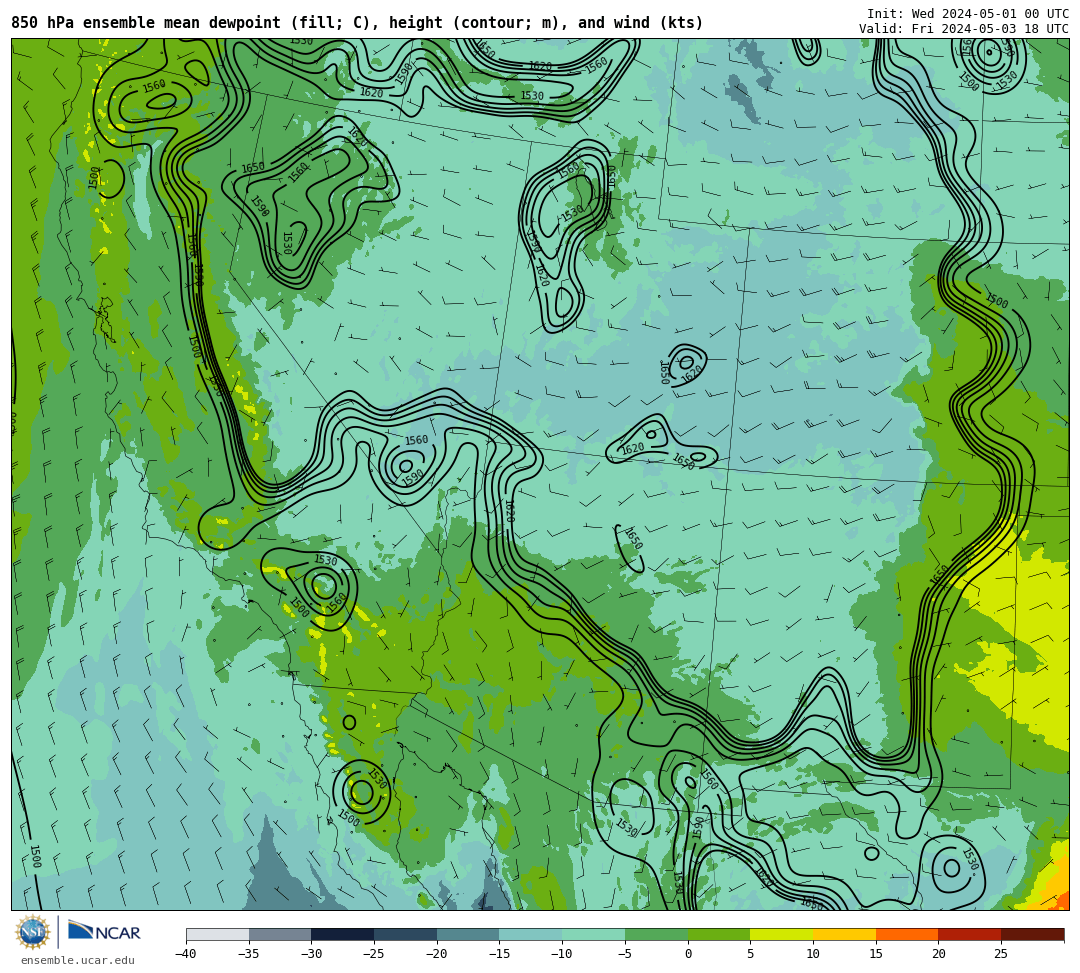Click the colorbar label -35
This screenshot has height=973, width=1080.
(x=249, y=954)
